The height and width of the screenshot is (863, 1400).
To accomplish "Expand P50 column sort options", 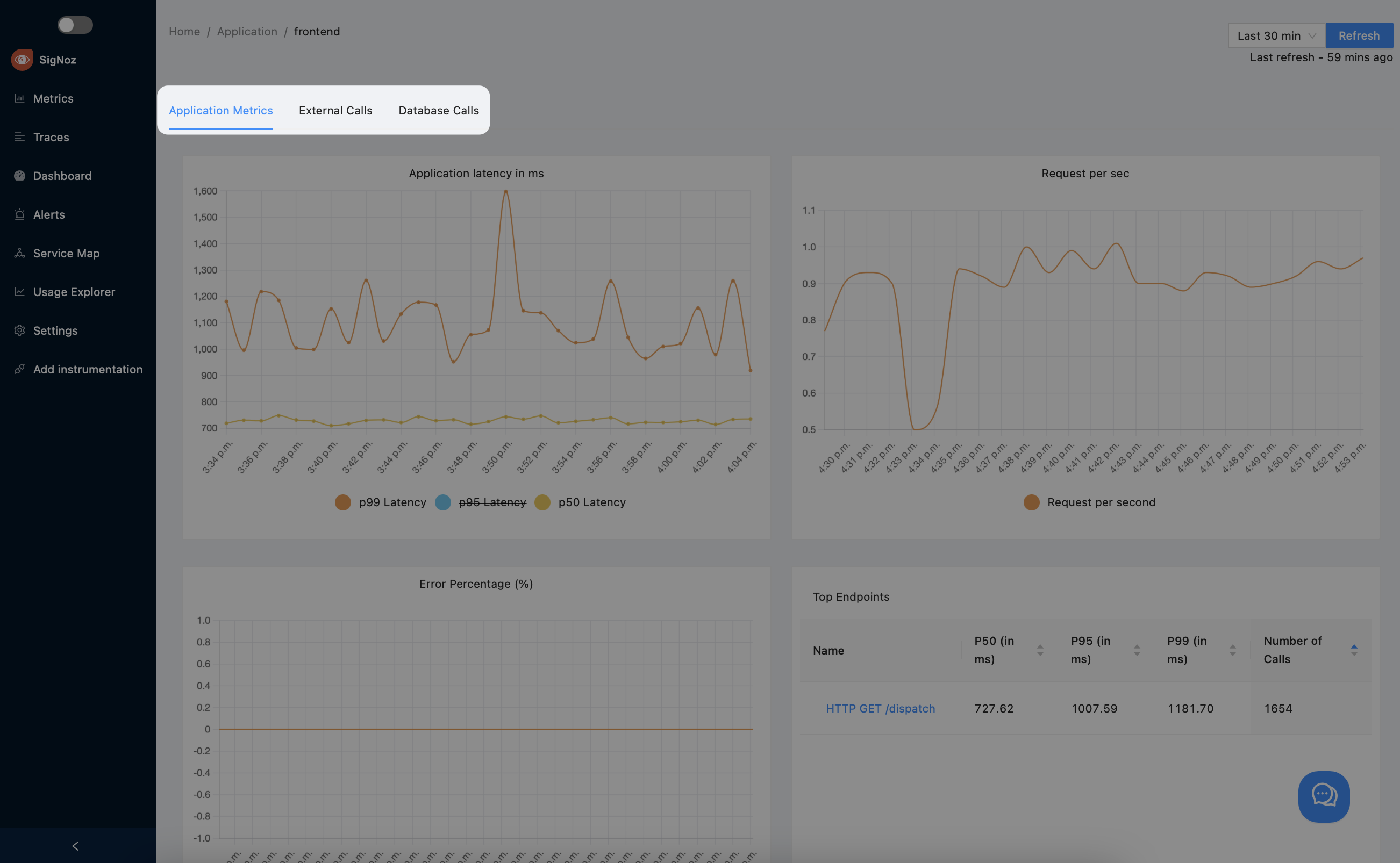I will [x=1040, y=649].
